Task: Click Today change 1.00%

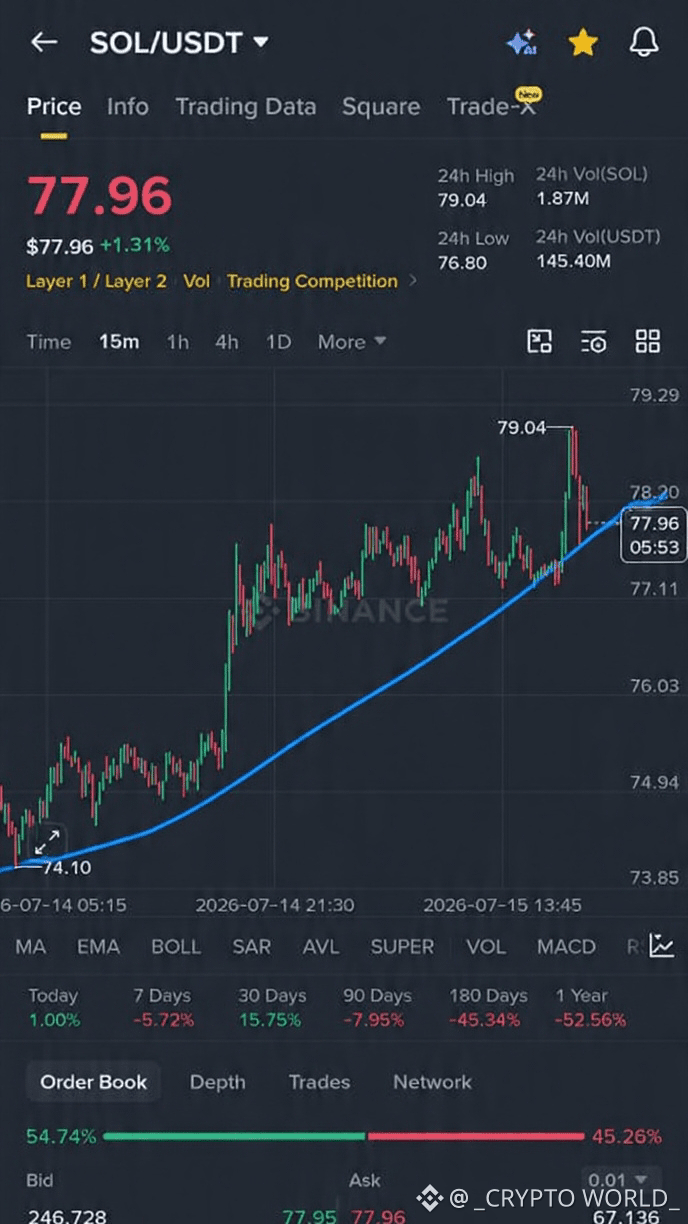Action: click(x=53, y=1020)
